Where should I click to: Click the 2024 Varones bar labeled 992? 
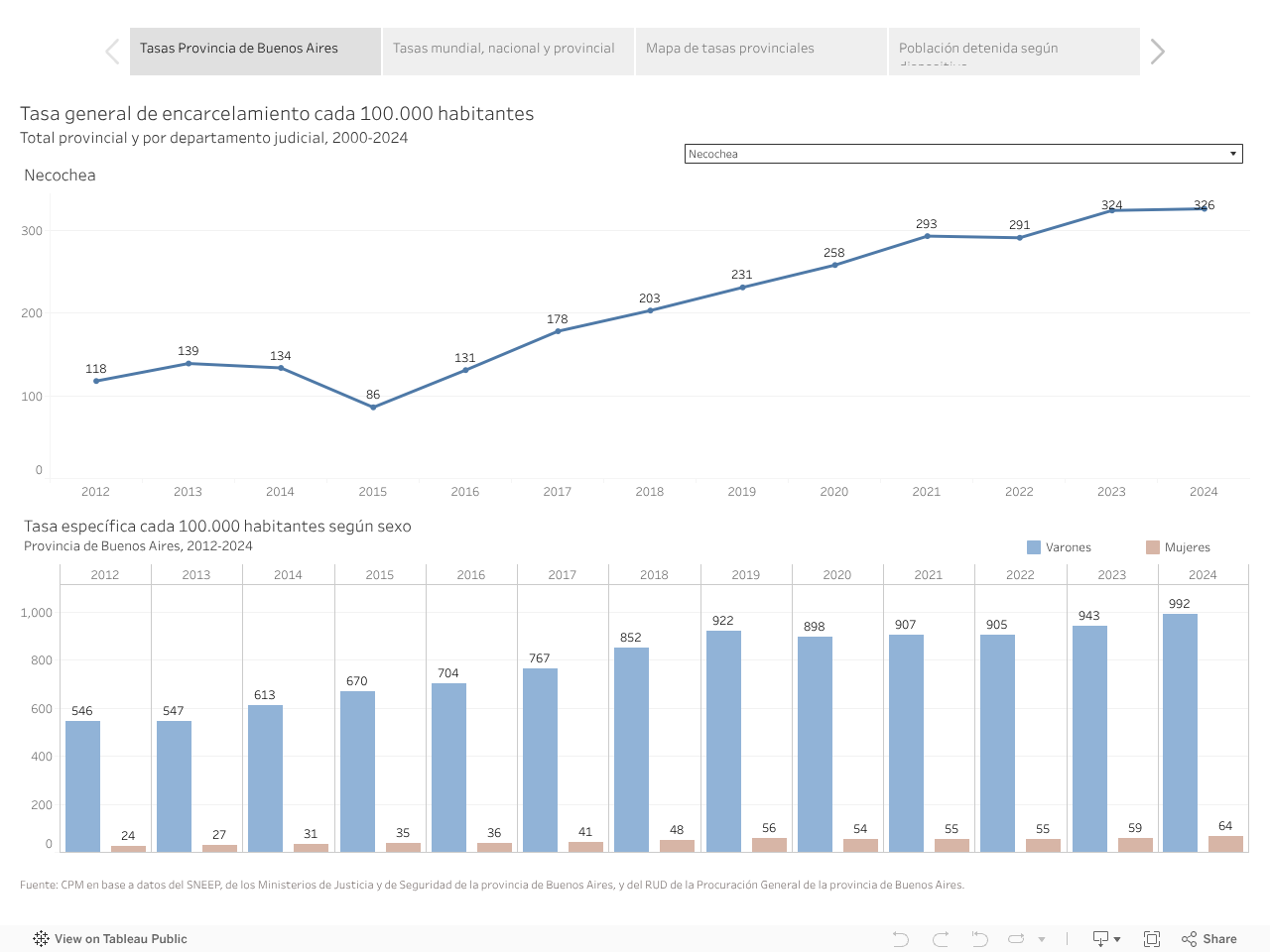click(x=1180, y=732)
